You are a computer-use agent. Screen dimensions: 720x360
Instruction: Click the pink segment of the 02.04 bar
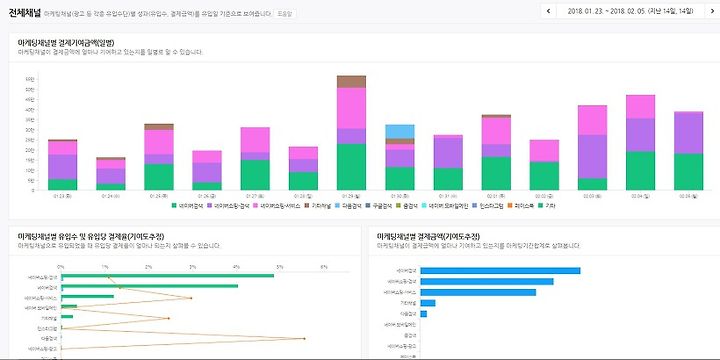641,107
